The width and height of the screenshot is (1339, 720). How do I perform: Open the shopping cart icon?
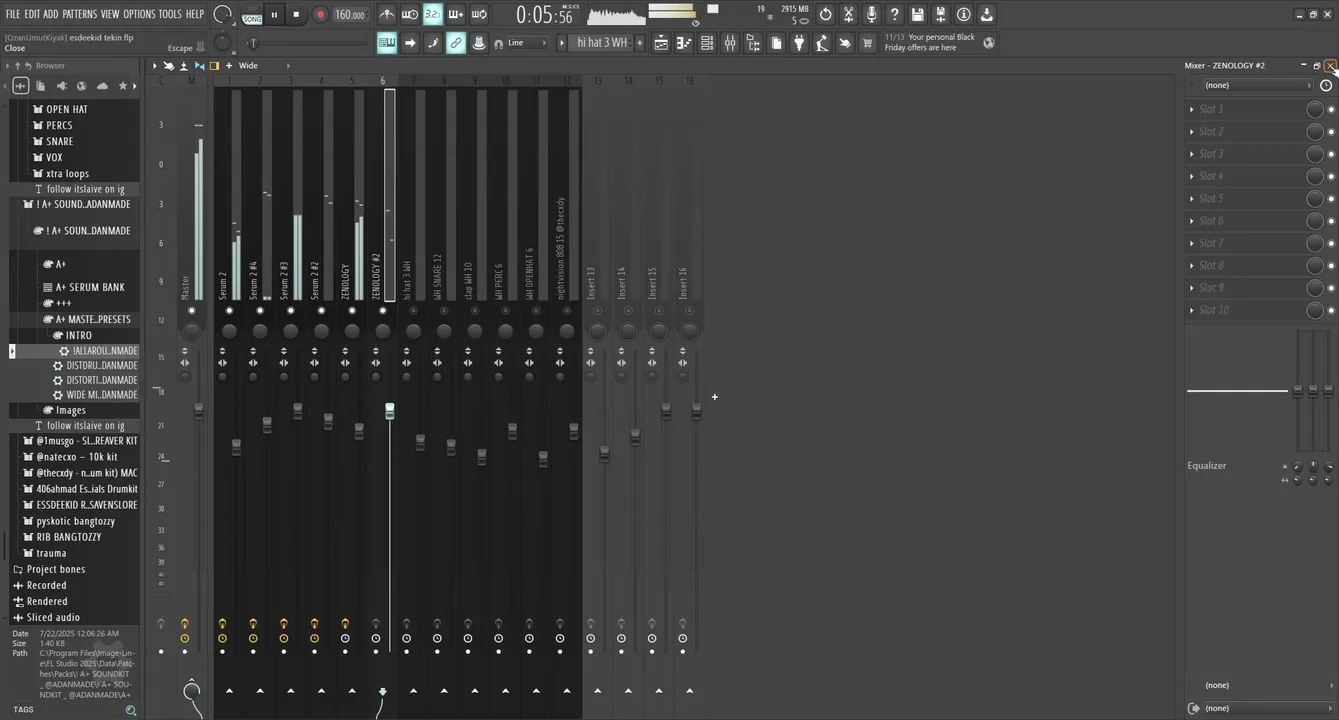click(x=868, y=43)
